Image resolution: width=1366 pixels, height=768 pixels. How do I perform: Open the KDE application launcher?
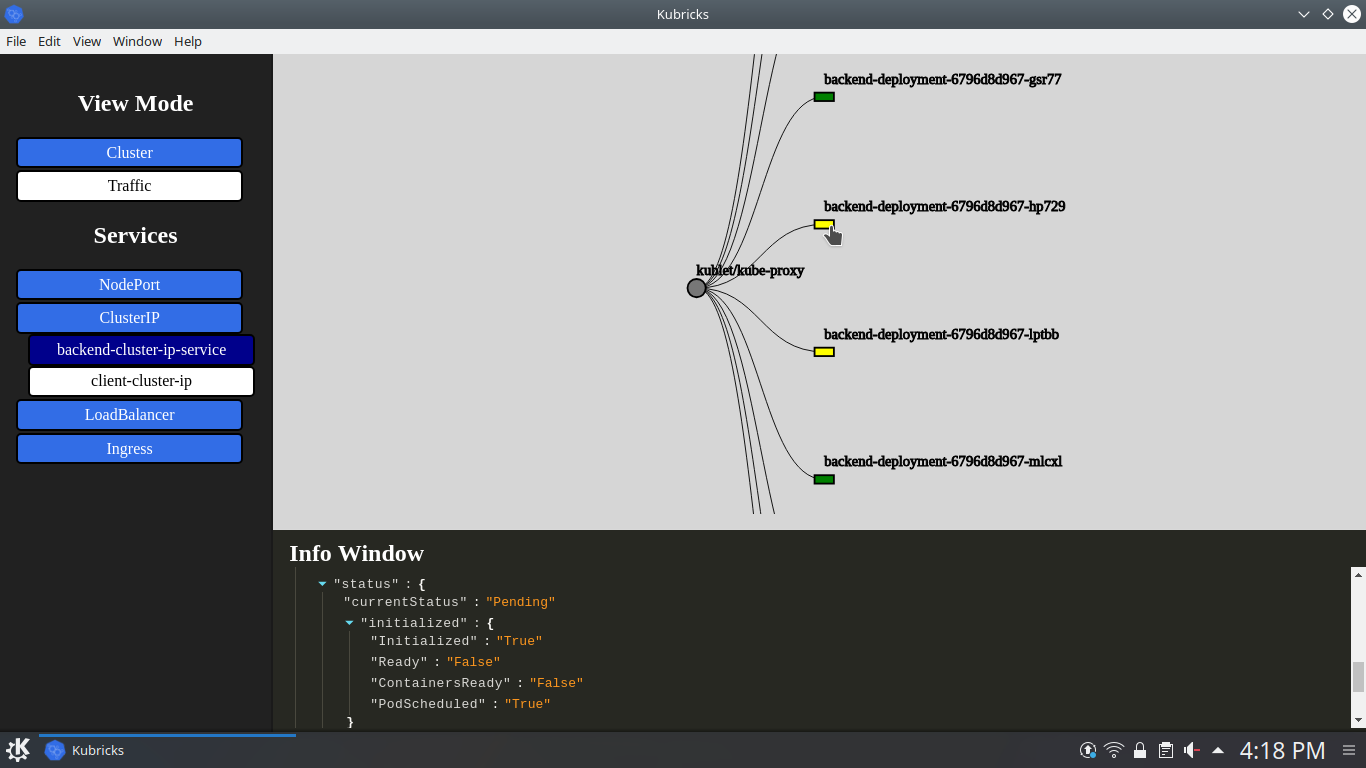18,750
